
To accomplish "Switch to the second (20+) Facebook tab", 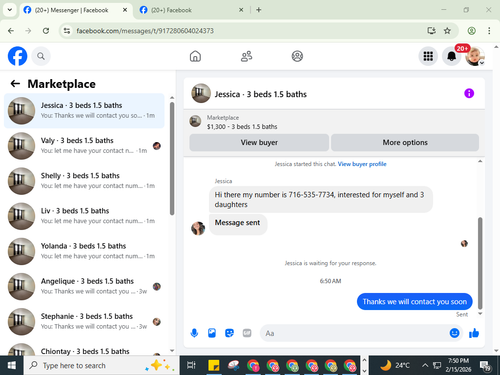I will [x=192, y=10].
